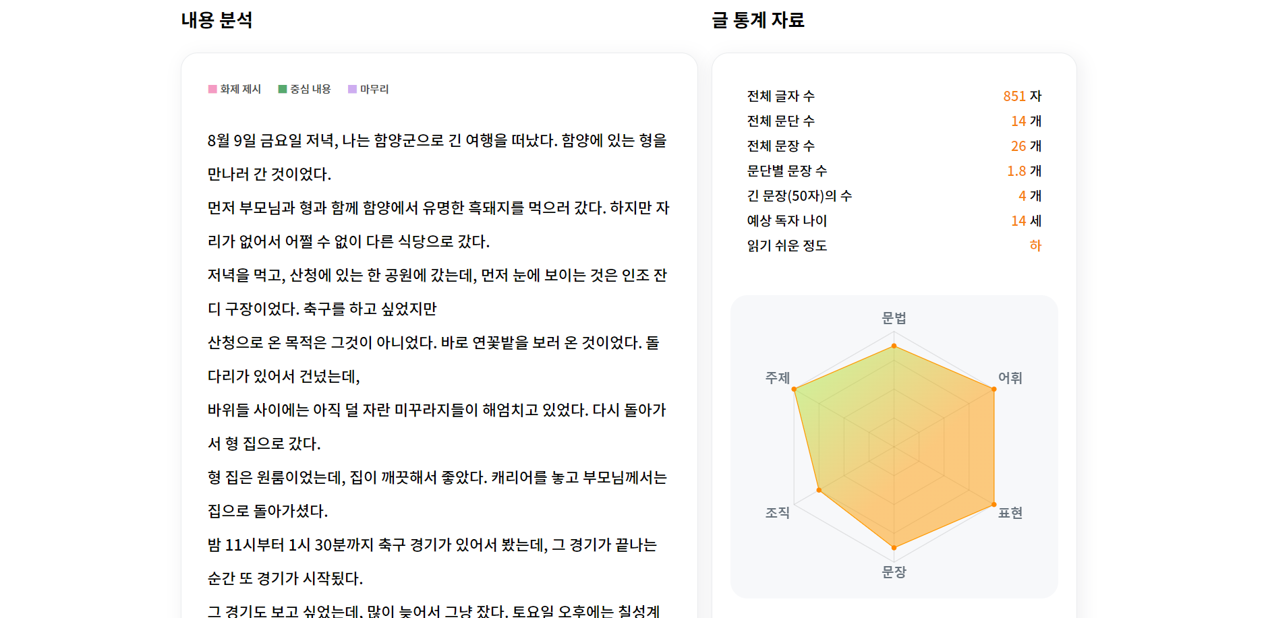This screenshot has width=1266, height=618.
Task: Click the 긴 문장(50자)의 수 statistic label
Action: [x=800, y=196]
